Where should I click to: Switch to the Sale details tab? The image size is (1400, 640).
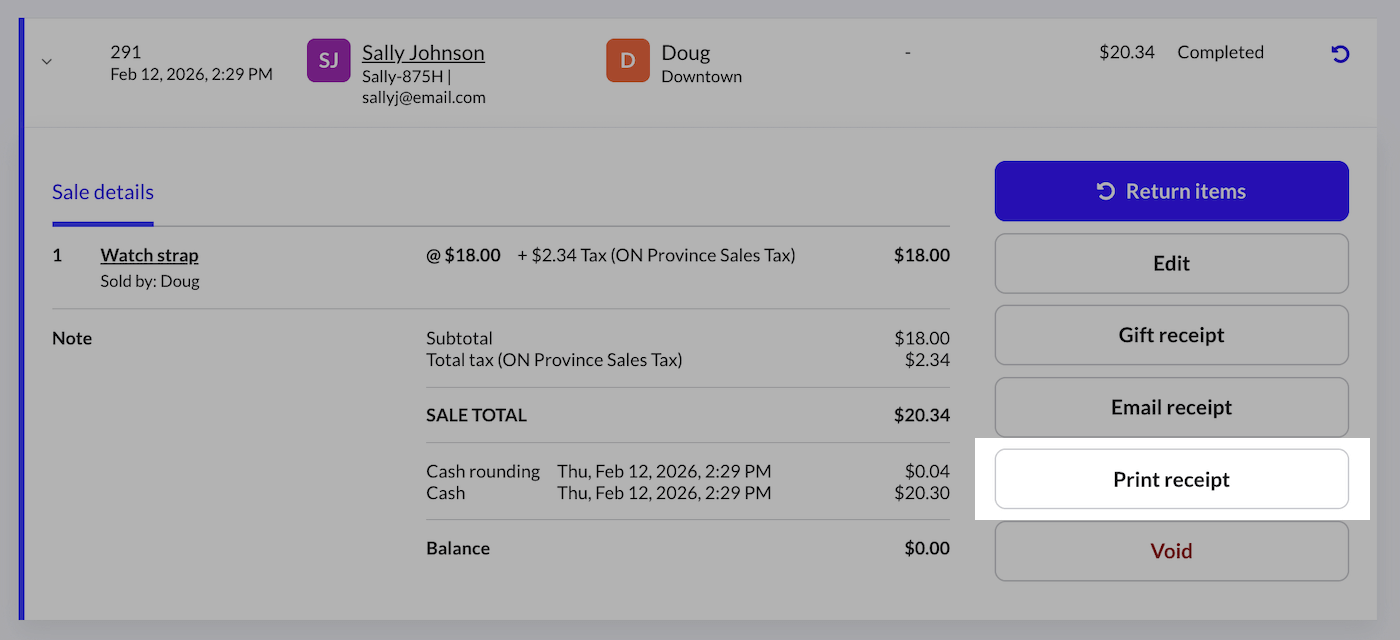[103, 192]
